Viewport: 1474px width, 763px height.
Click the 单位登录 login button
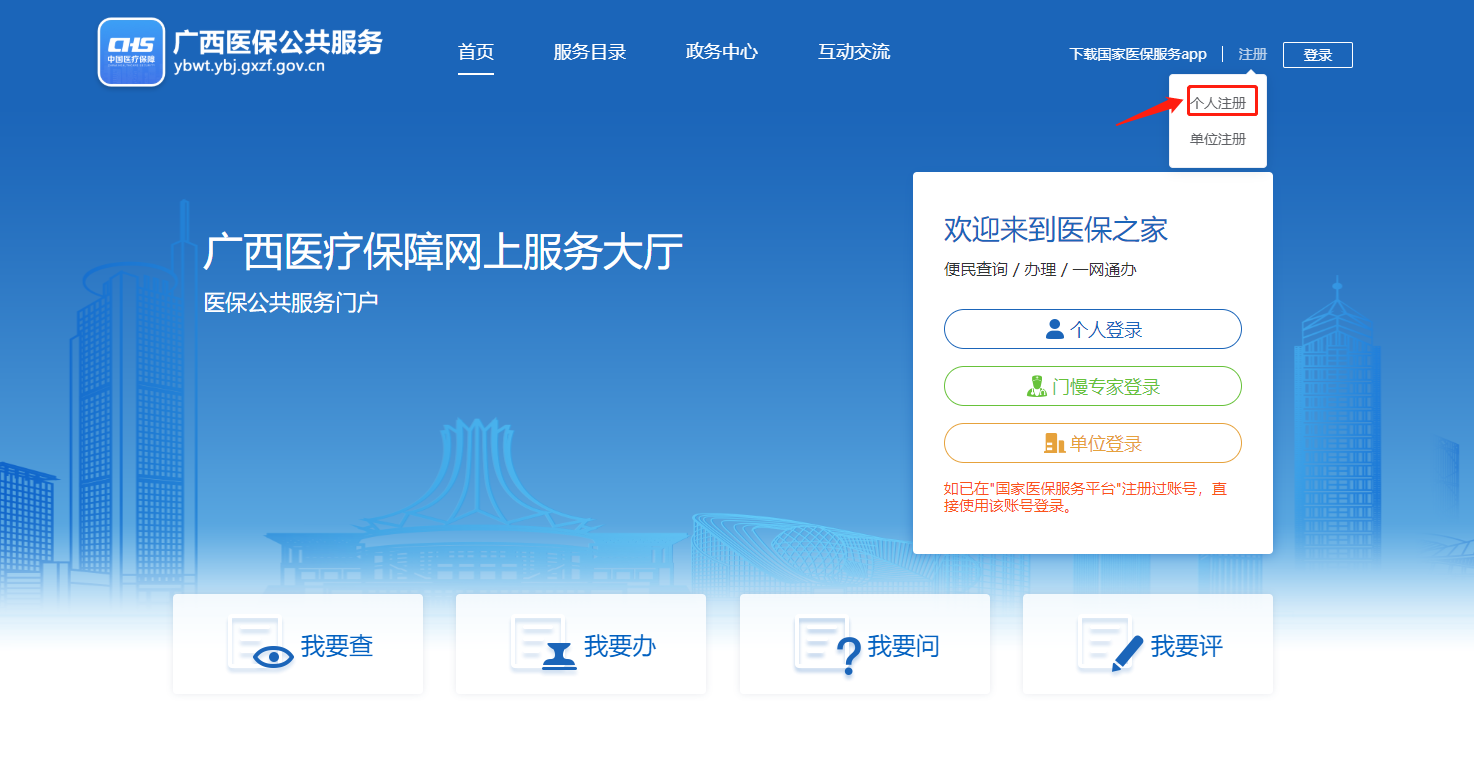point(1092,442)
